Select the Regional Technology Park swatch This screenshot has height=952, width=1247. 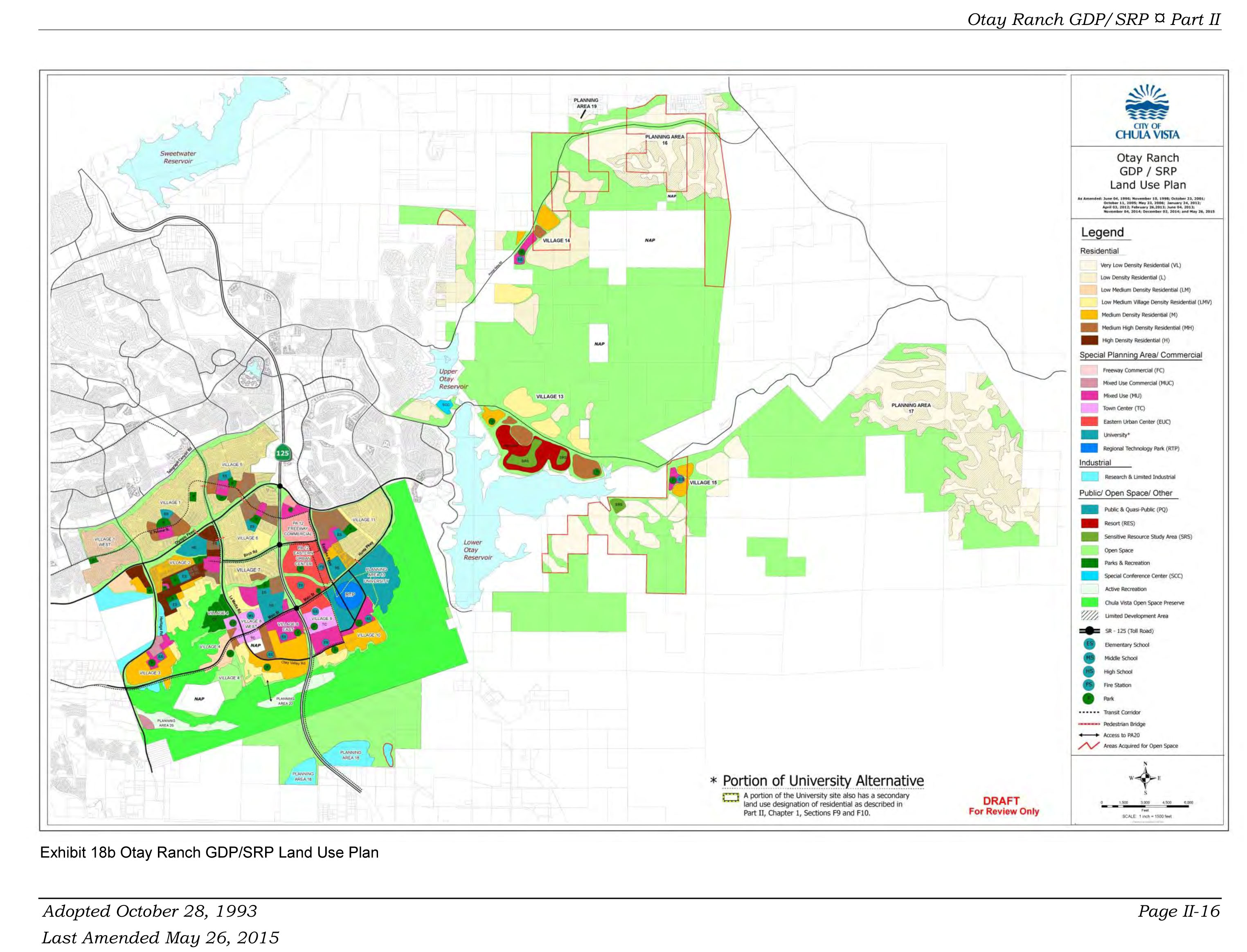coord(1089,448)
